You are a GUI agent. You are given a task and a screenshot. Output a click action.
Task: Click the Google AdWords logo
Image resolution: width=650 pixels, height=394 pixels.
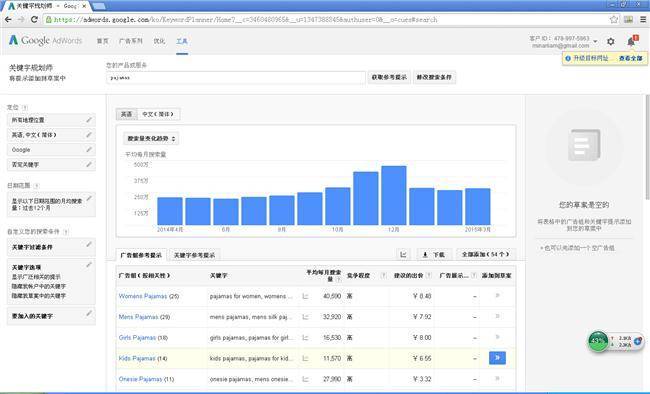[x=46, y=40]
